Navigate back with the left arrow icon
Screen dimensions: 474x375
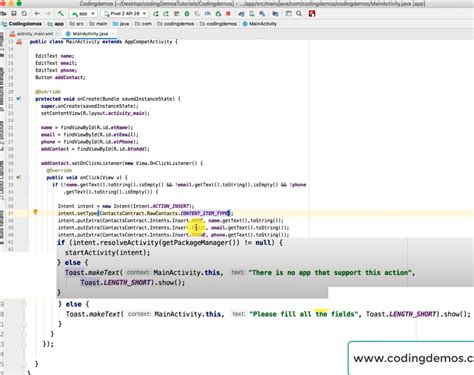[x=37, y=14]
